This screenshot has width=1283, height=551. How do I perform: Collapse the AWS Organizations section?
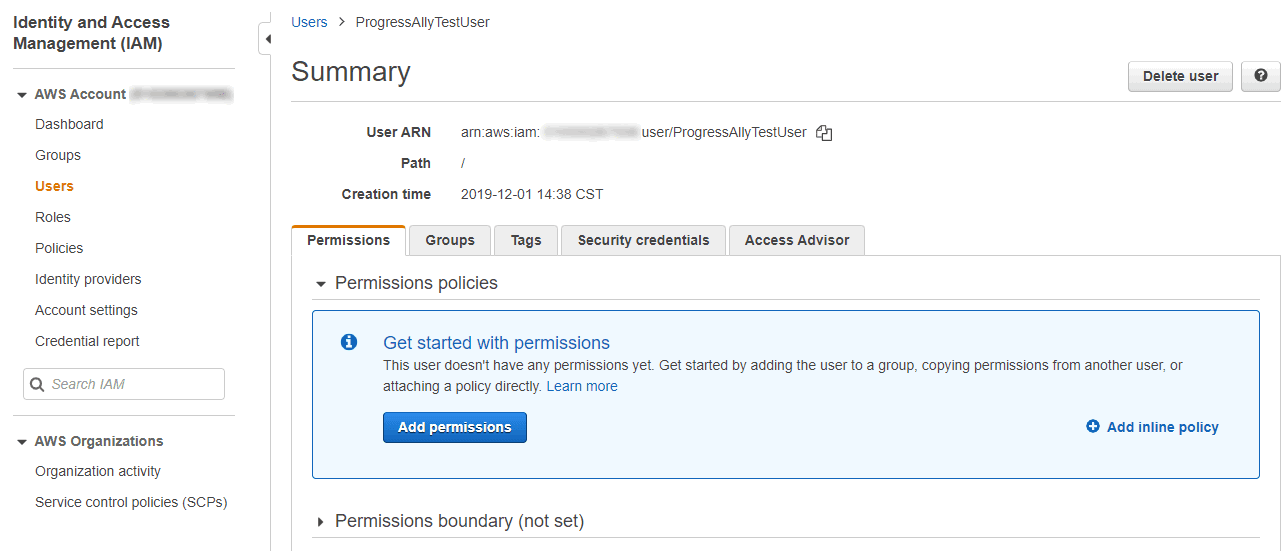(x=22, y=442)
